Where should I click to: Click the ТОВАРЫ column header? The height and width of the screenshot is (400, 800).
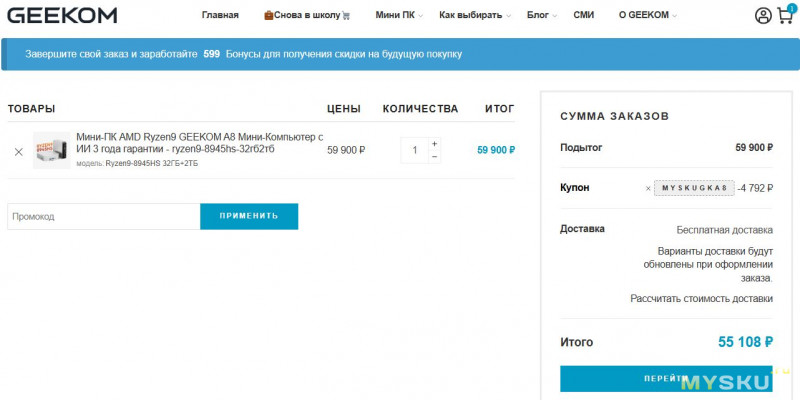click(32, 109)
